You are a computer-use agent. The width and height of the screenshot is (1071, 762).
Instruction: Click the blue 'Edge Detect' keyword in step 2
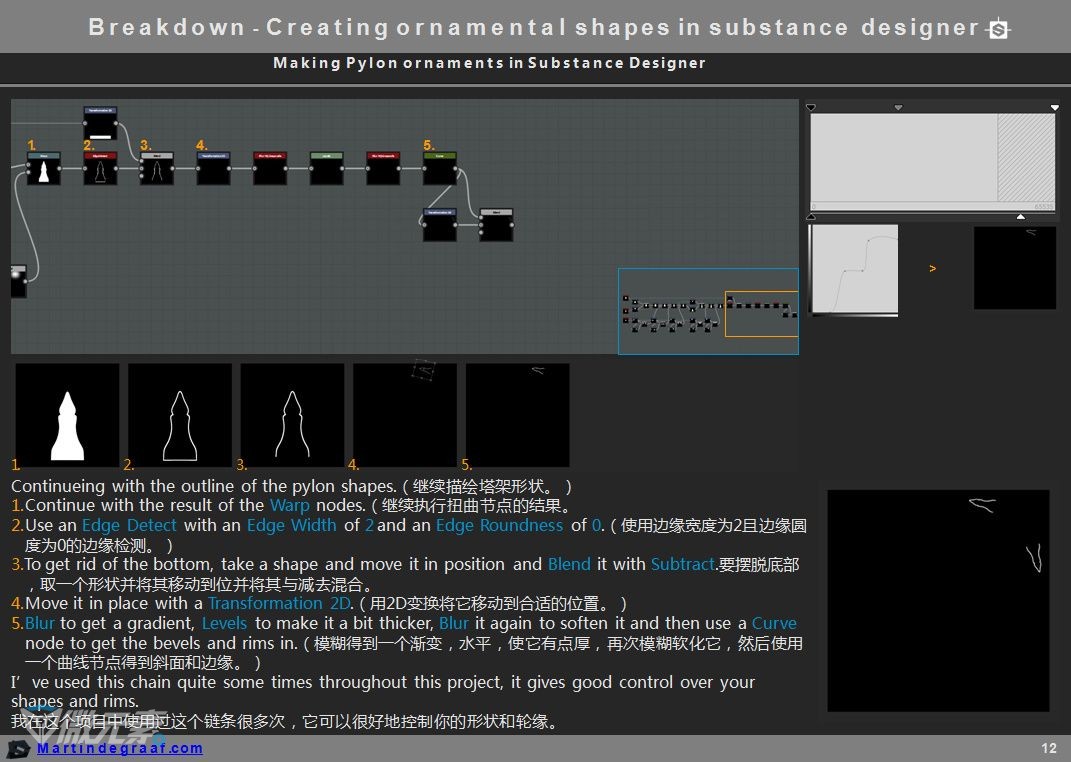(129, 525)
